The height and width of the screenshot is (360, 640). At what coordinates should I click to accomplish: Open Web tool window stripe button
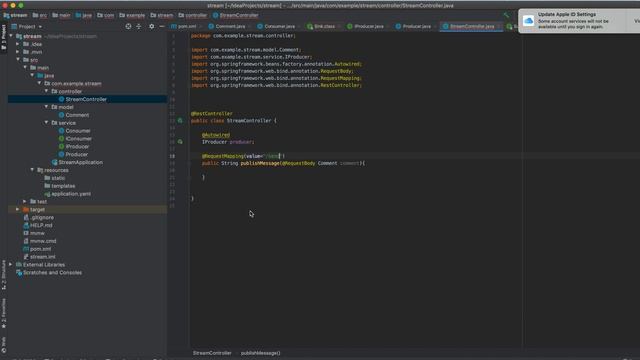point(4,345)
